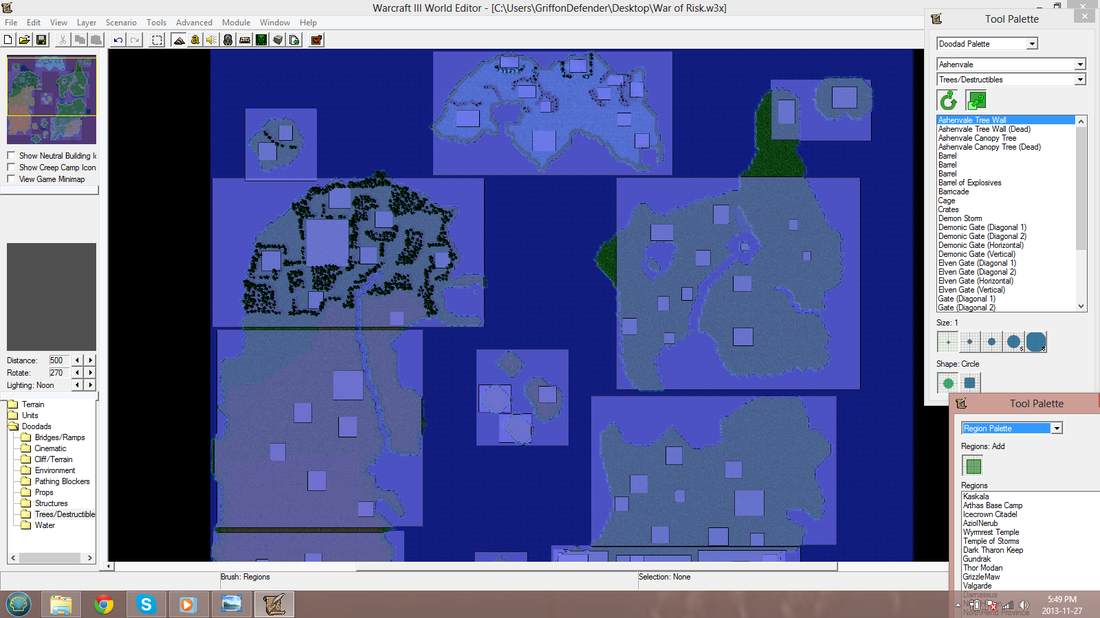Open the File menu

pyautogui.click(x=11, y=22)
